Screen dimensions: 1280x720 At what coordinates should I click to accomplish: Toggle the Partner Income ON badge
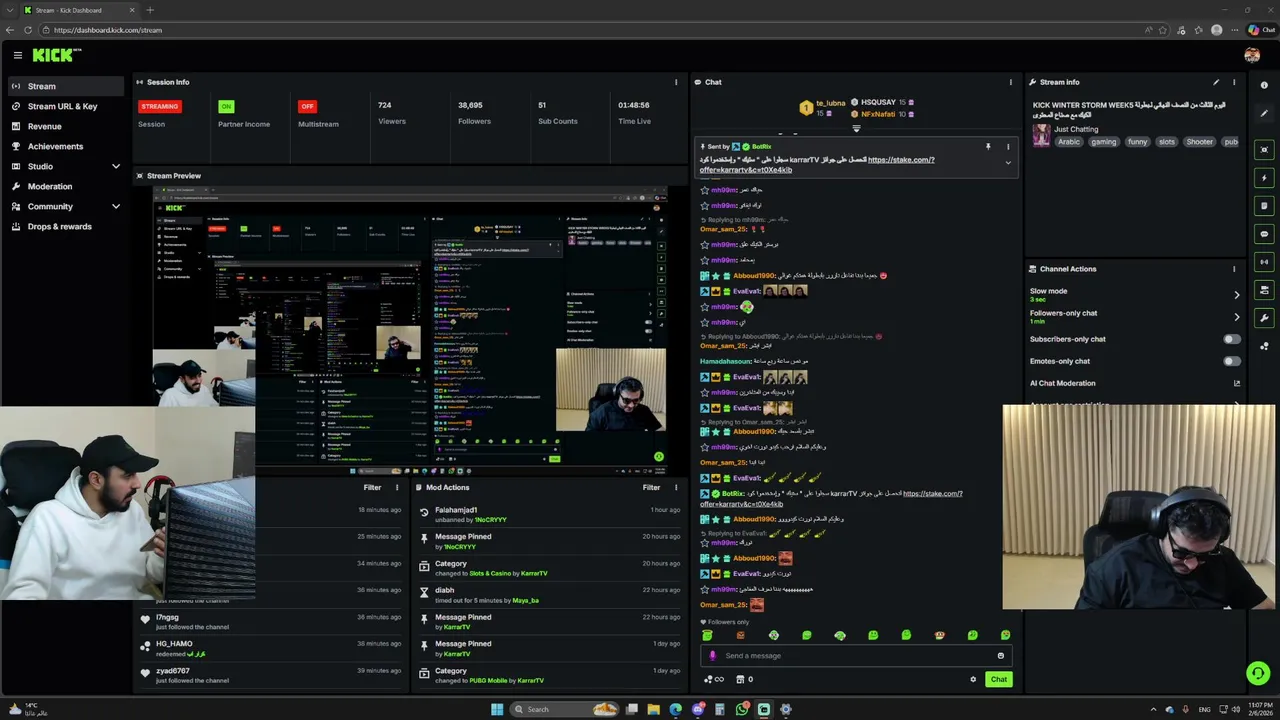click(x=226, y=106)
